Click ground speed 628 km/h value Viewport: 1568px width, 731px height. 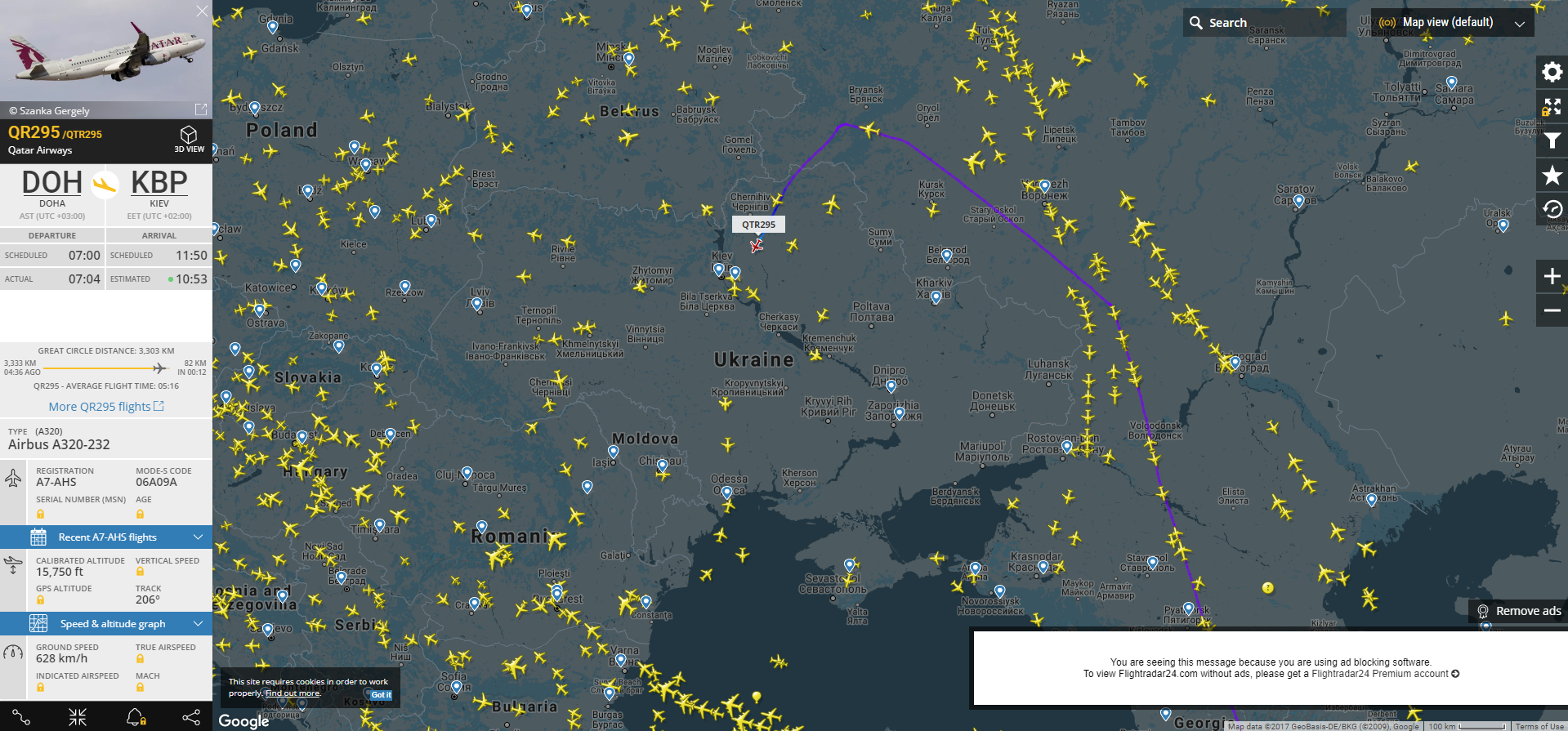click(61, 658)
